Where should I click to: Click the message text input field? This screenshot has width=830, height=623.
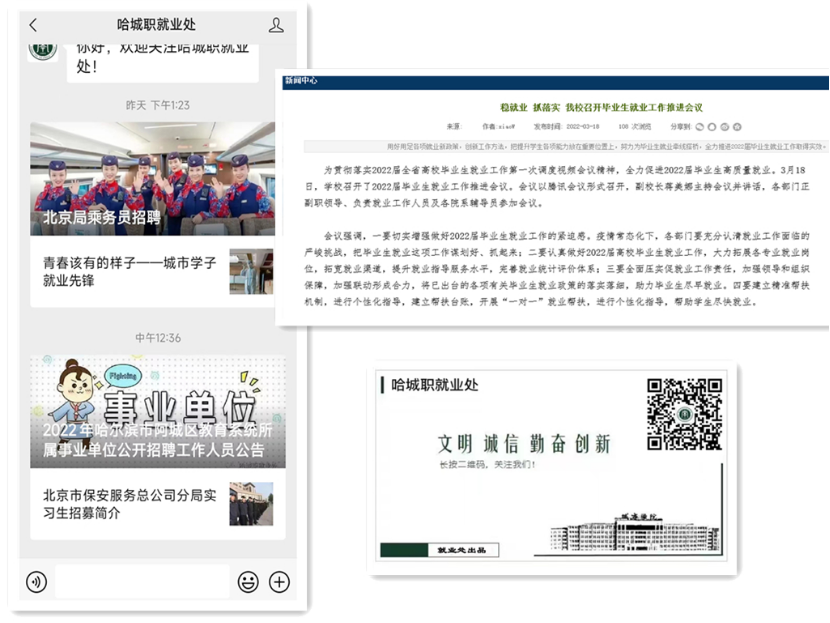coord(142,582)
